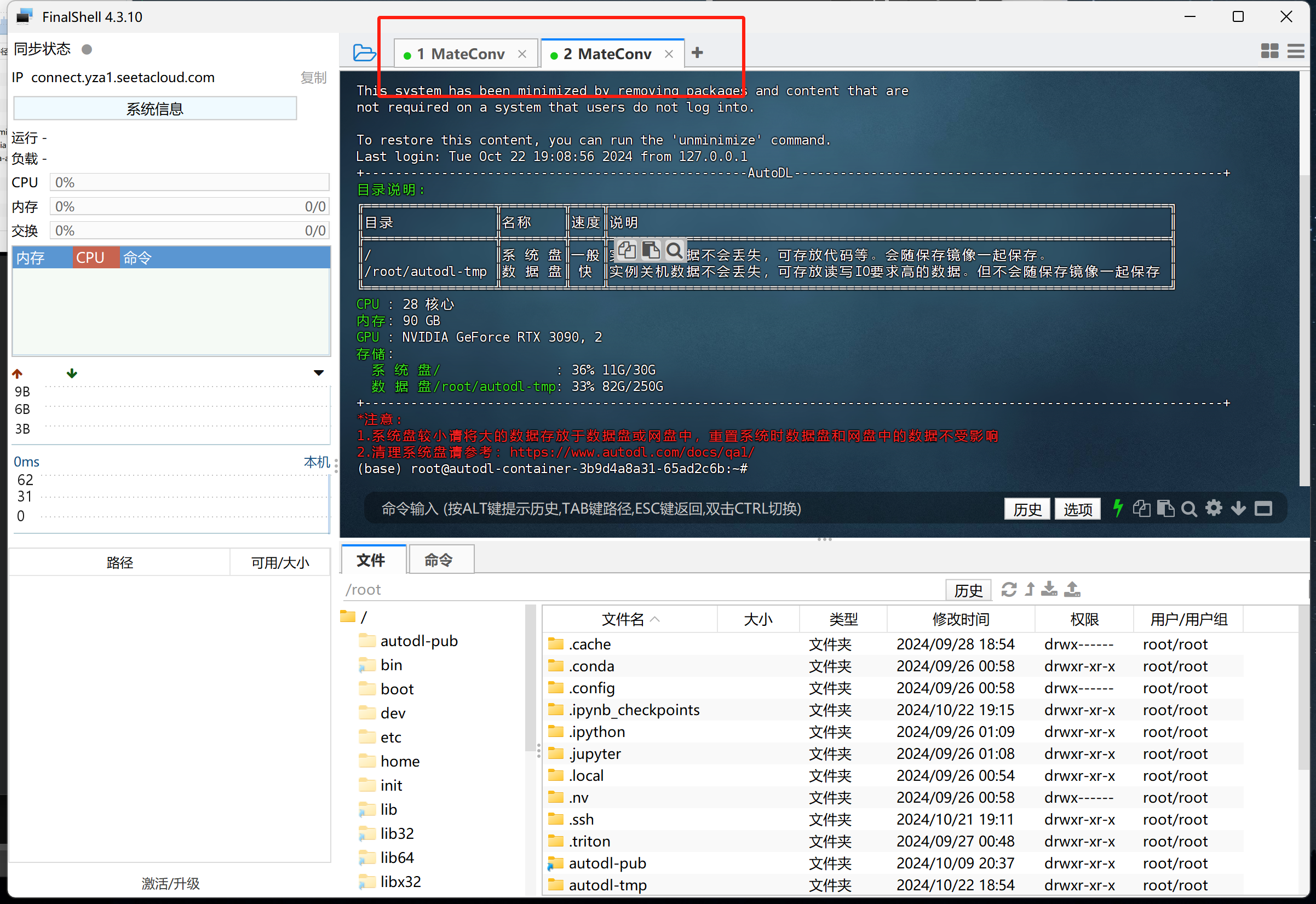Click the 系统信息 button
Viewport: 1316px width, 904px height.
click(x=154, y=108)
